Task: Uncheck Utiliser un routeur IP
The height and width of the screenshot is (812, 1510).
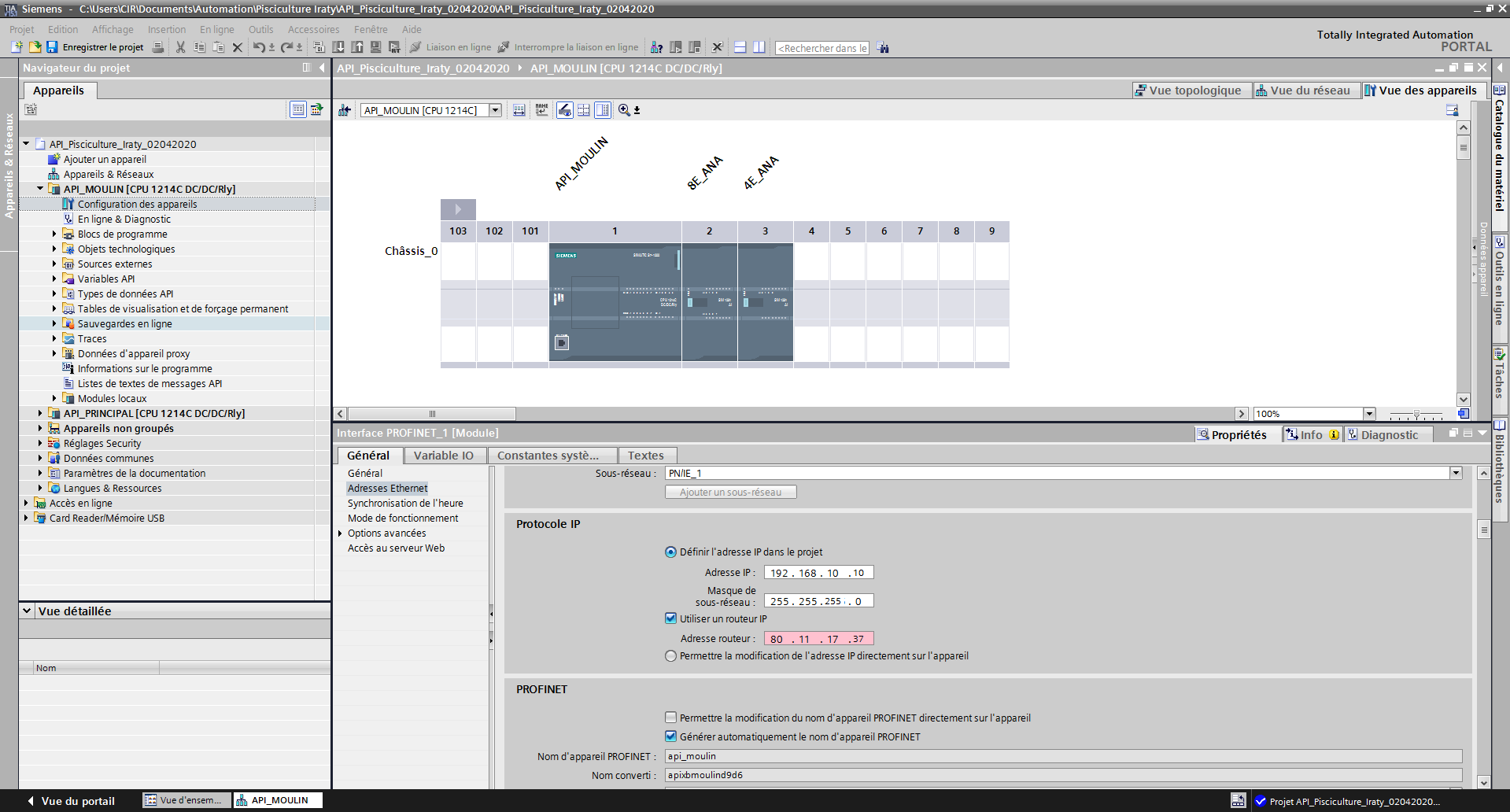Action: coord(670,618)
